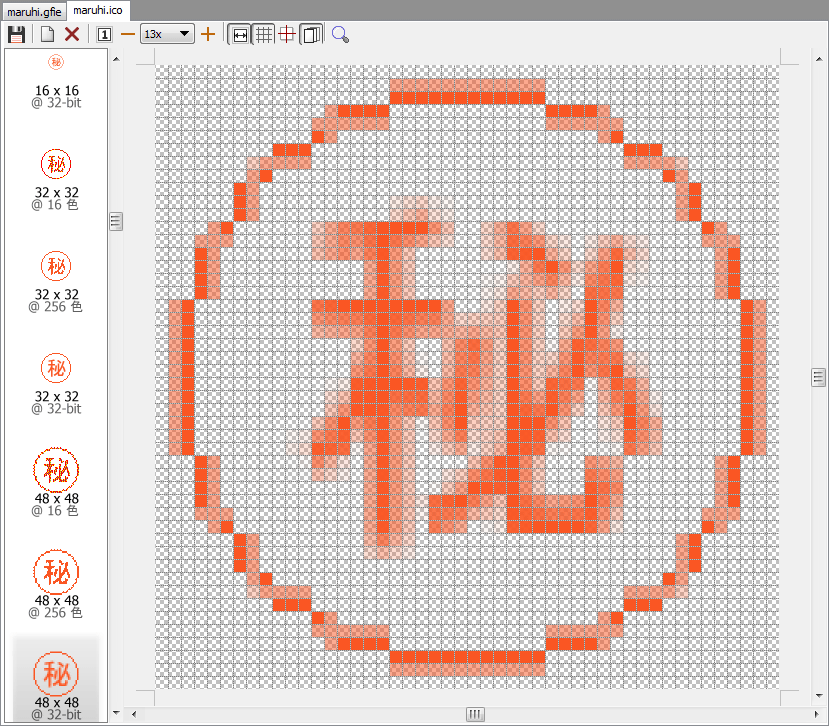Toggle the red center lines crosshair

[287, 35]
